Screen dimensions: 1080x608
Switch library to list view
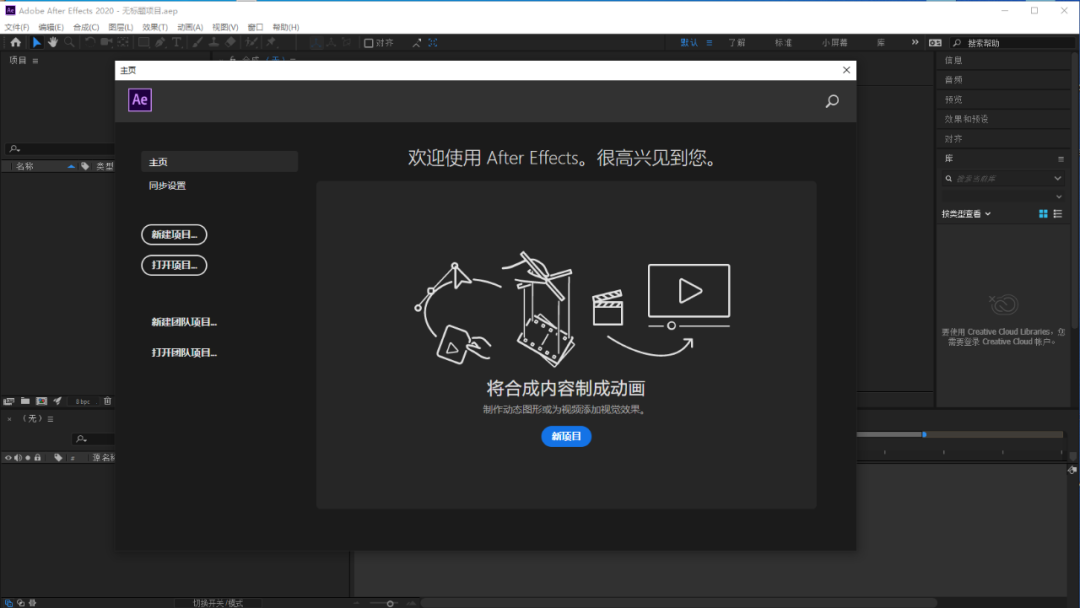pos(1058,214)
